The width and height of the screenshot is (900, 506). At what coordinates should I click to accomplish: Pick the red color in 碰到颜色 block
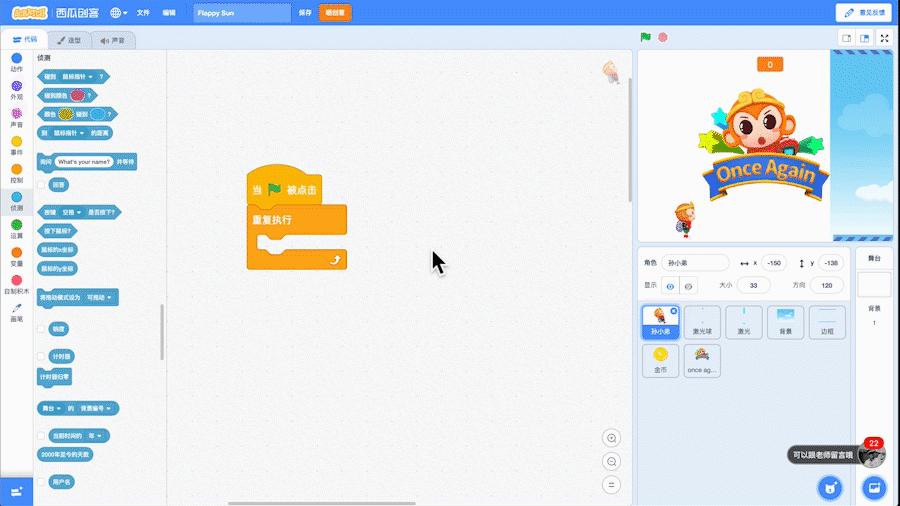[77, 95]
